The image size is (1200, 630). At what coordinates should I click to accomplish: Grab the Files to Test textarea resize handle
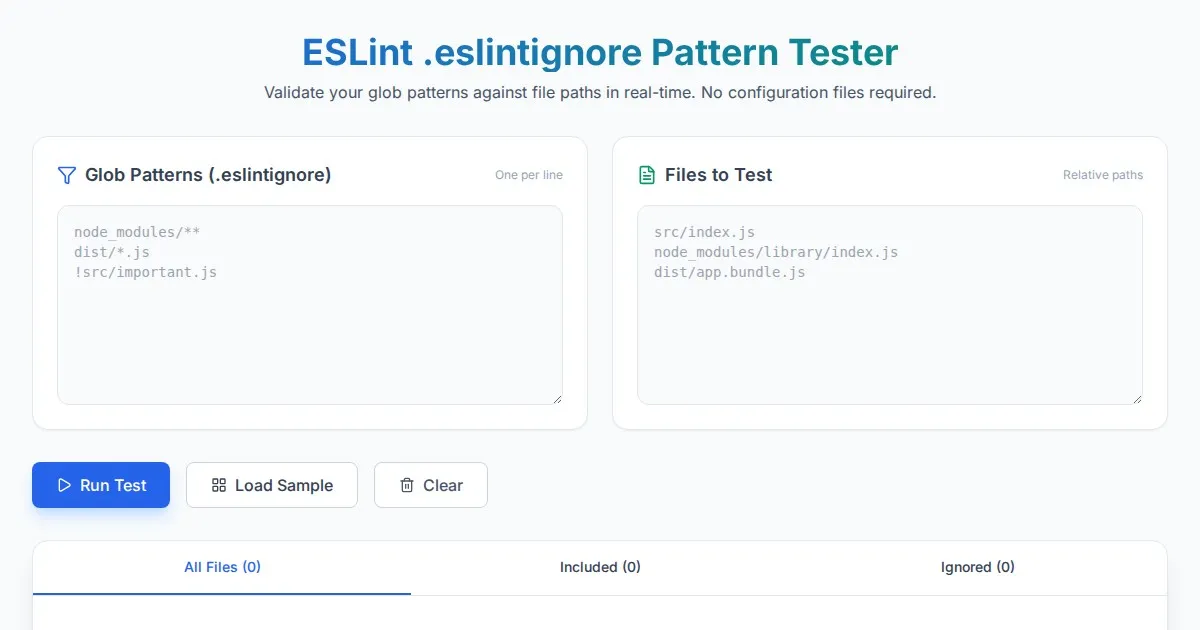coord(1136,398)
